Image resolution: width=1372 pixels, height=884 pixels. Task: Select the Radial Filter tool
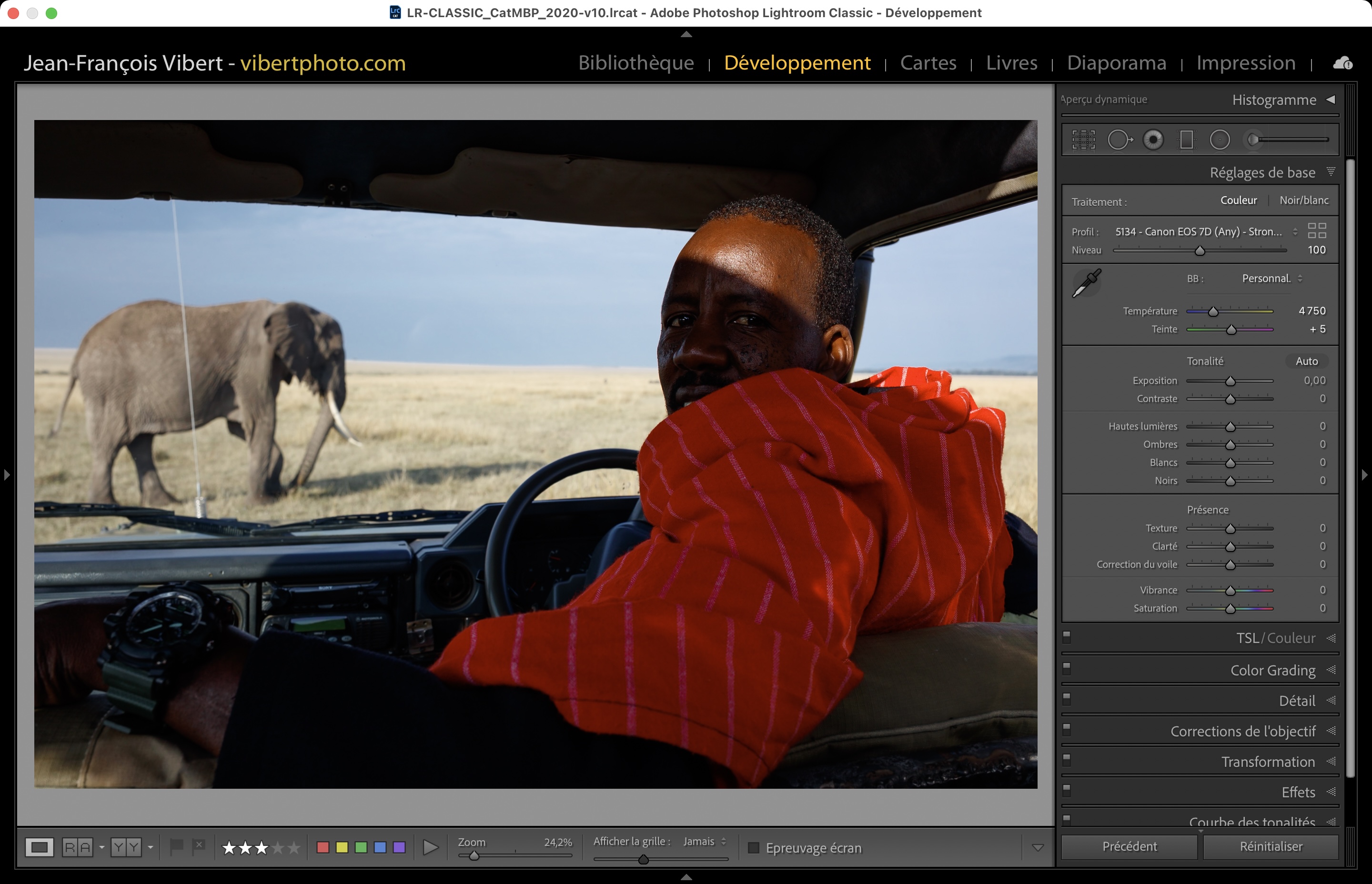click(x=1219, y=140)
